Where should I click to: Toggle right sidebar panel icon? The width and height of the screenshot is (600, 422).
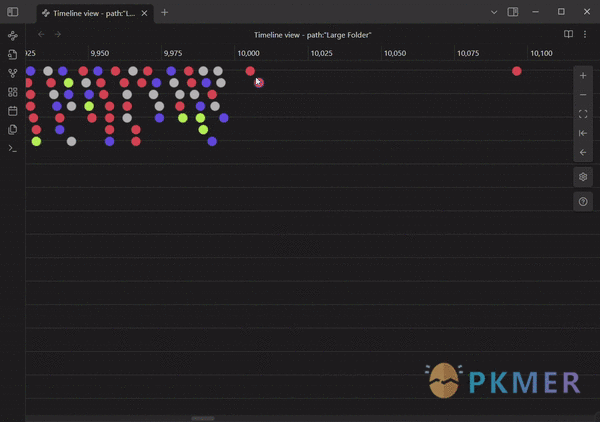coord(513,12)
